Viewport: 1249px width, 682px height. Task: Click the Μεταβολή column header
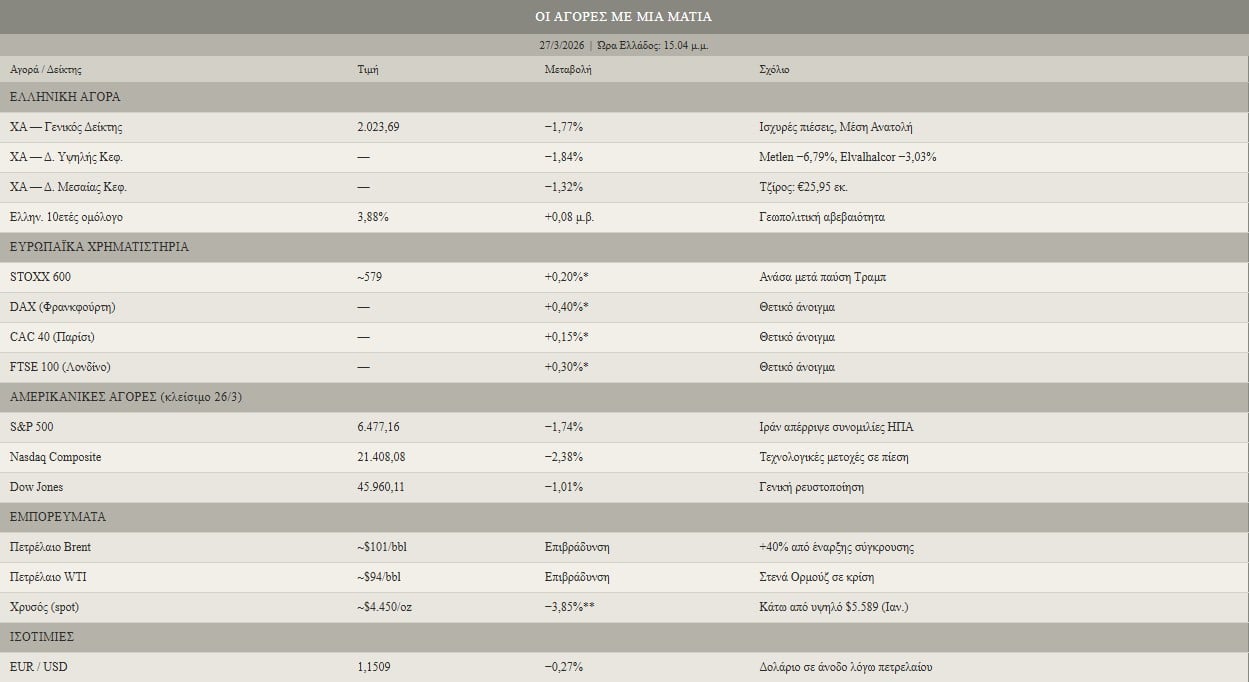567,70
